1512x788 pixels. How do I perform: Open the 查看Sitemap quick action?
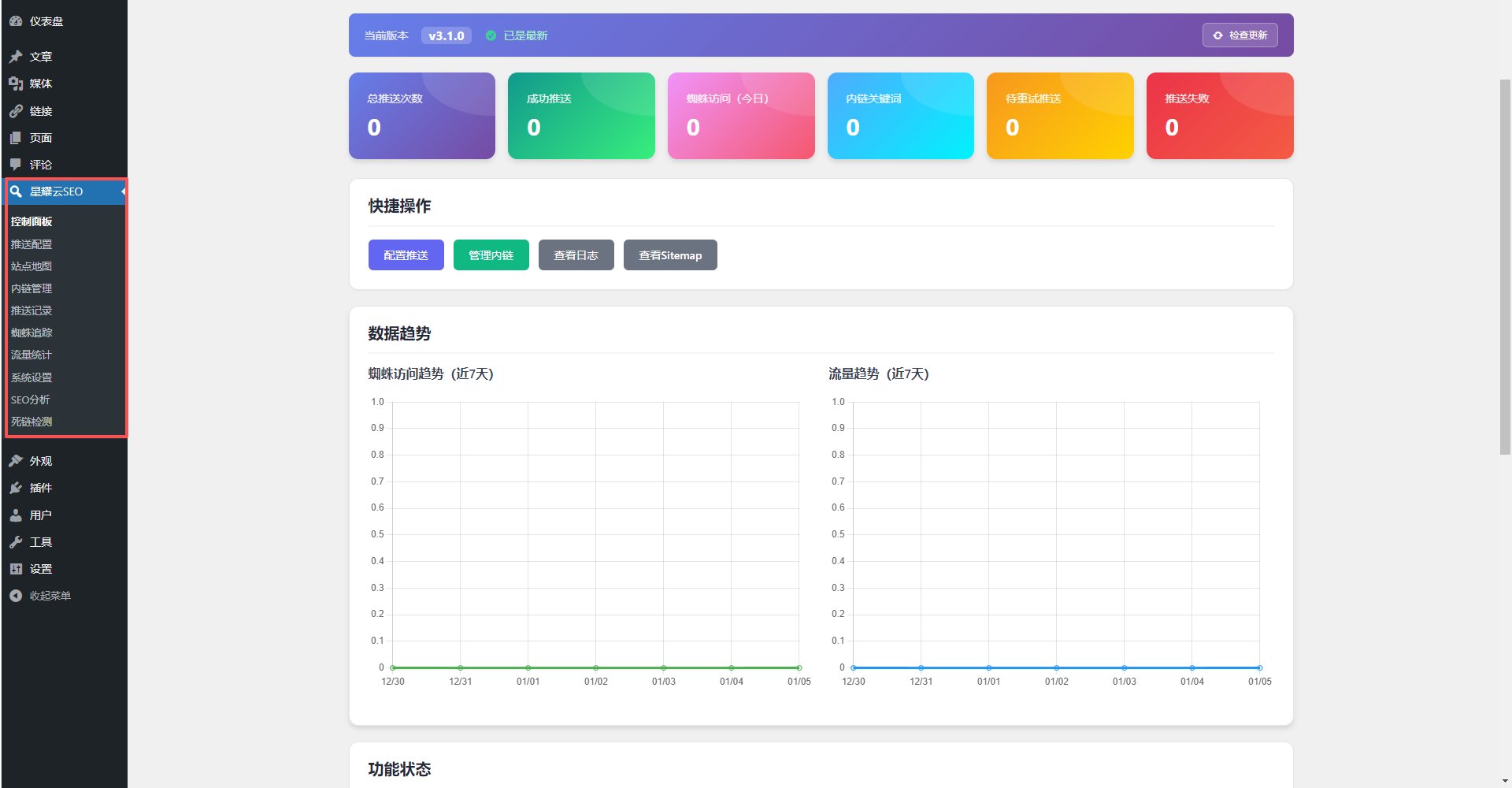click(669, 255)
